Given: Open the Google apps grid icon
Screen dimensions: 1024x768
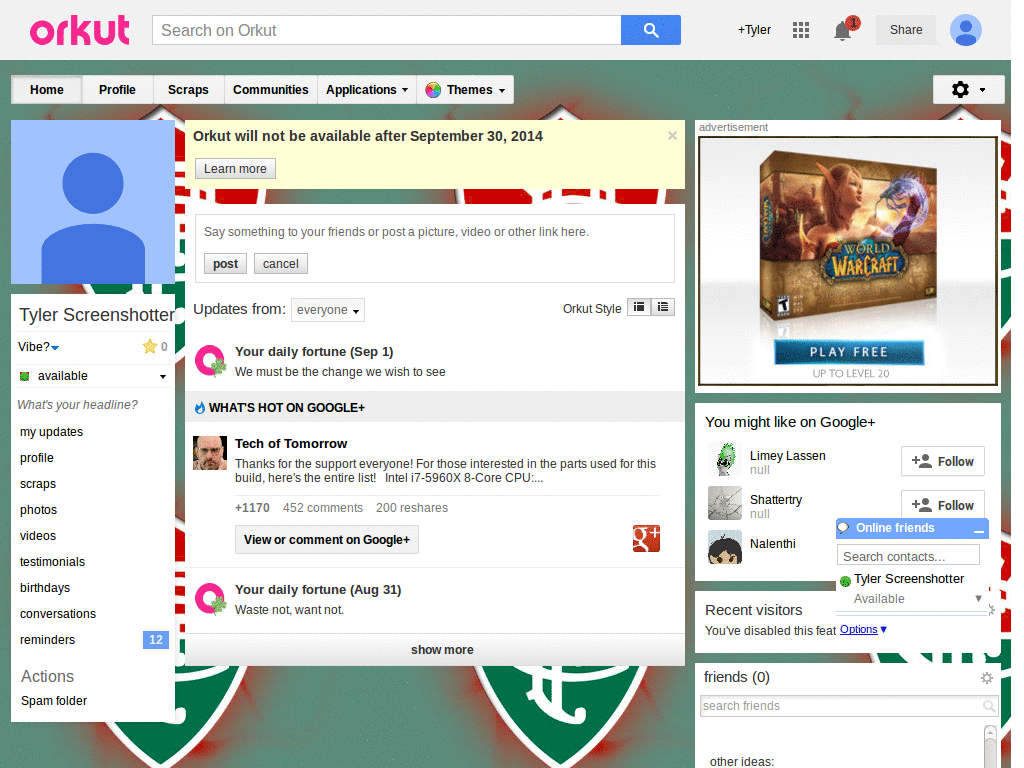Looking at the screenshot, I should click(x=801, y=30).
